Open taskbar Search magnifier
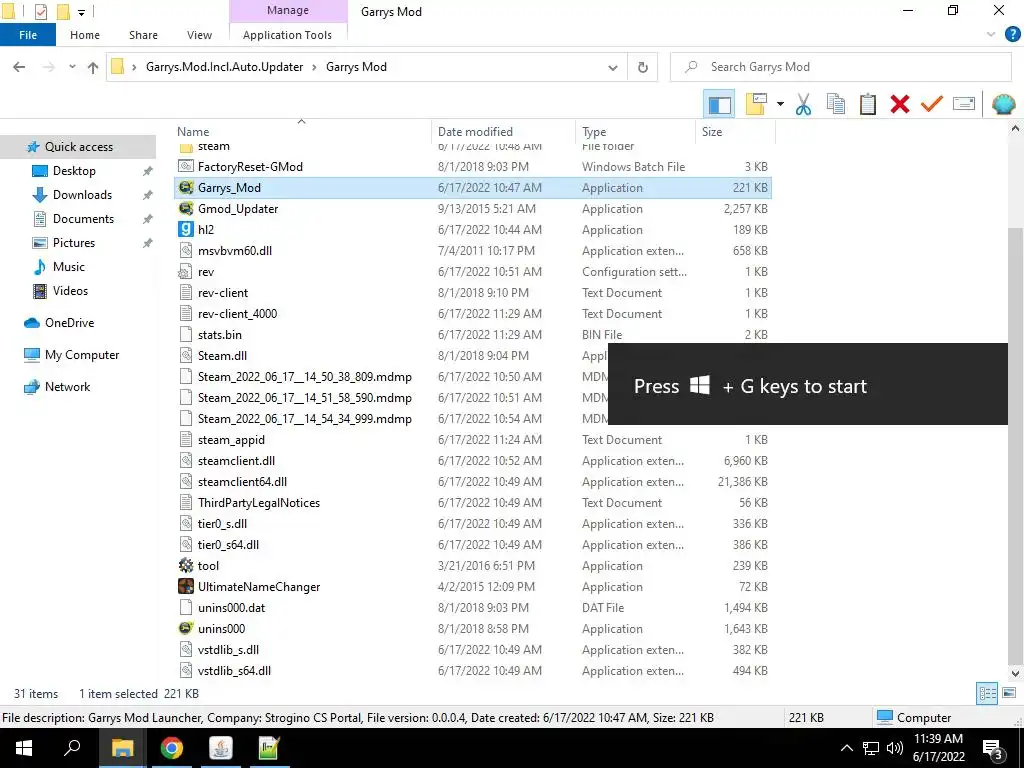 [x=72, y=748]
